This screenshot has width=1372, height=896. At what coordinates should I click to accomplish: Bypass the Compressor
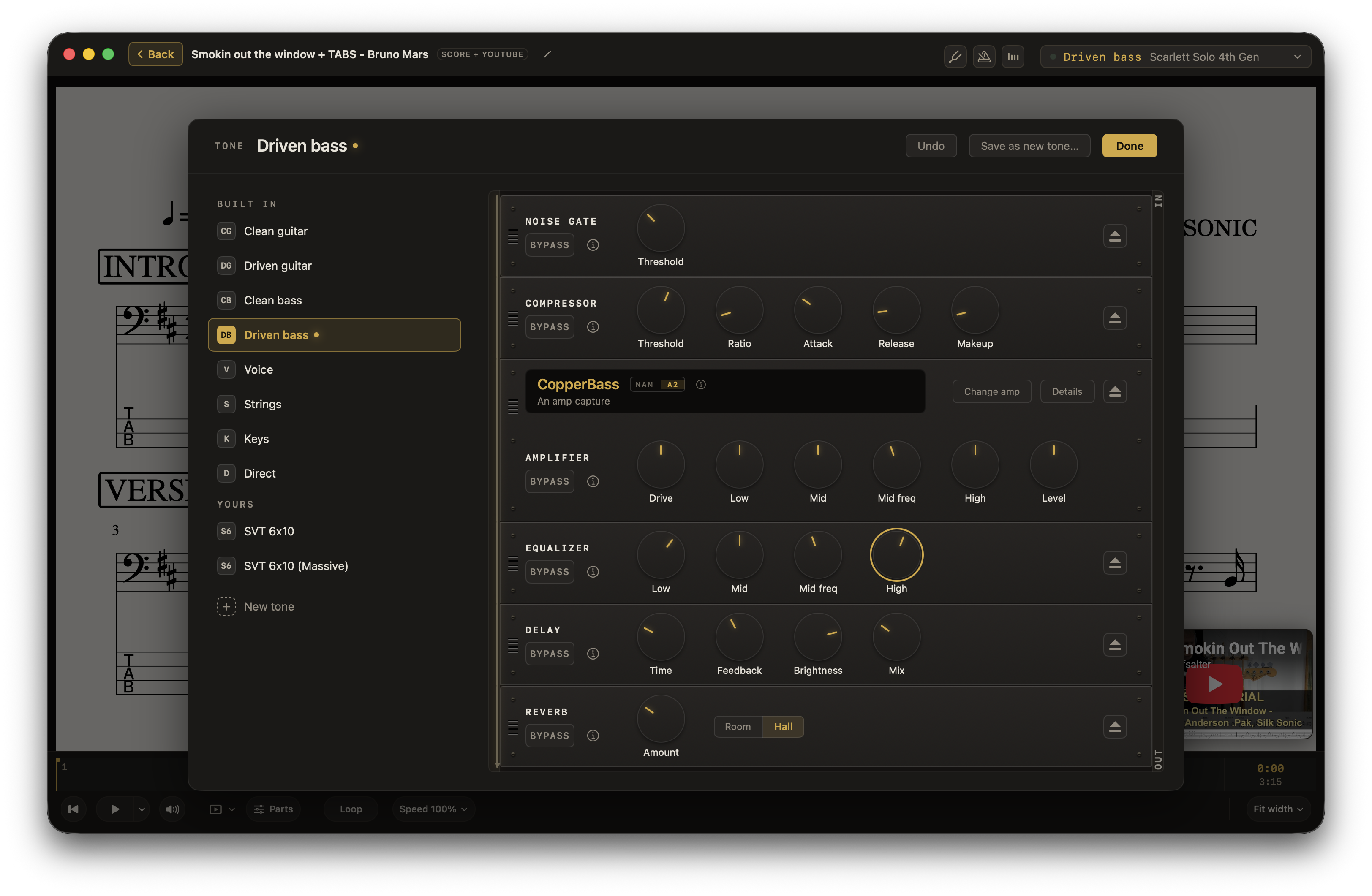pos(550,327)
